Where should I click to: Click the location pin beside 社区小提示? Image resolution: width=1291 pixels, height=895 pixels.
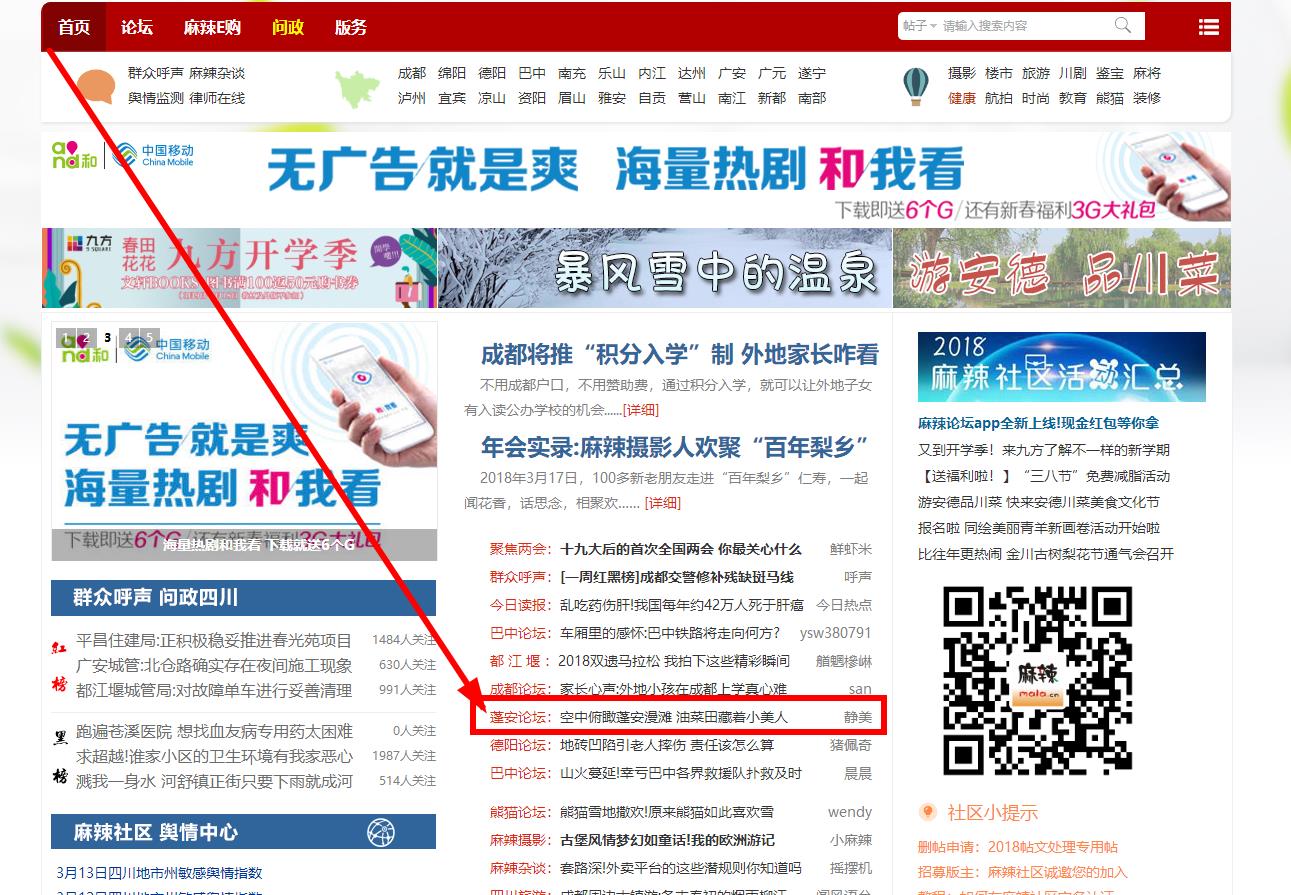[x=928, y=812]
